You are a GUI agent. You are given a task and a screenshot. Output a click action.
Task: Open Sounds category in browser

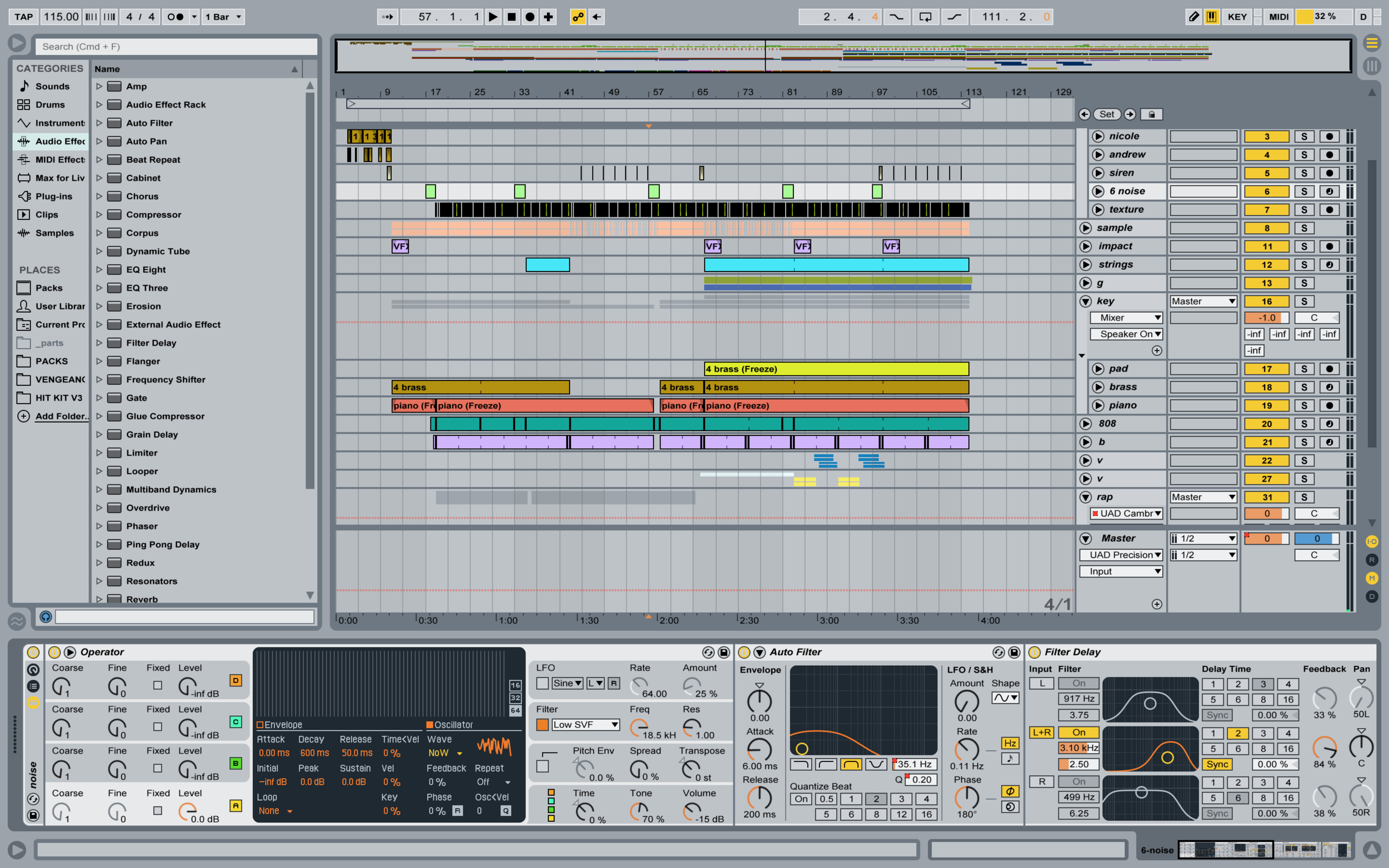[x=52, y=86]
